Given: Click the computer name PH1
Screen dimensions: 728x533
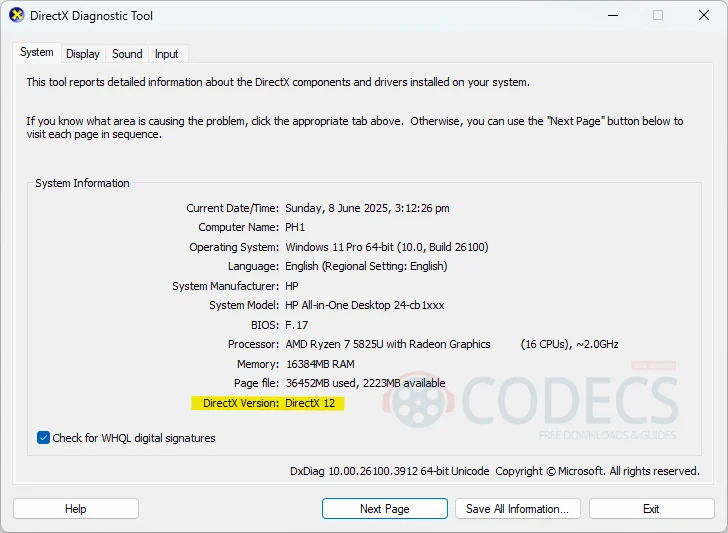Looking at the screenshot, I should click(x=295, y=228).
